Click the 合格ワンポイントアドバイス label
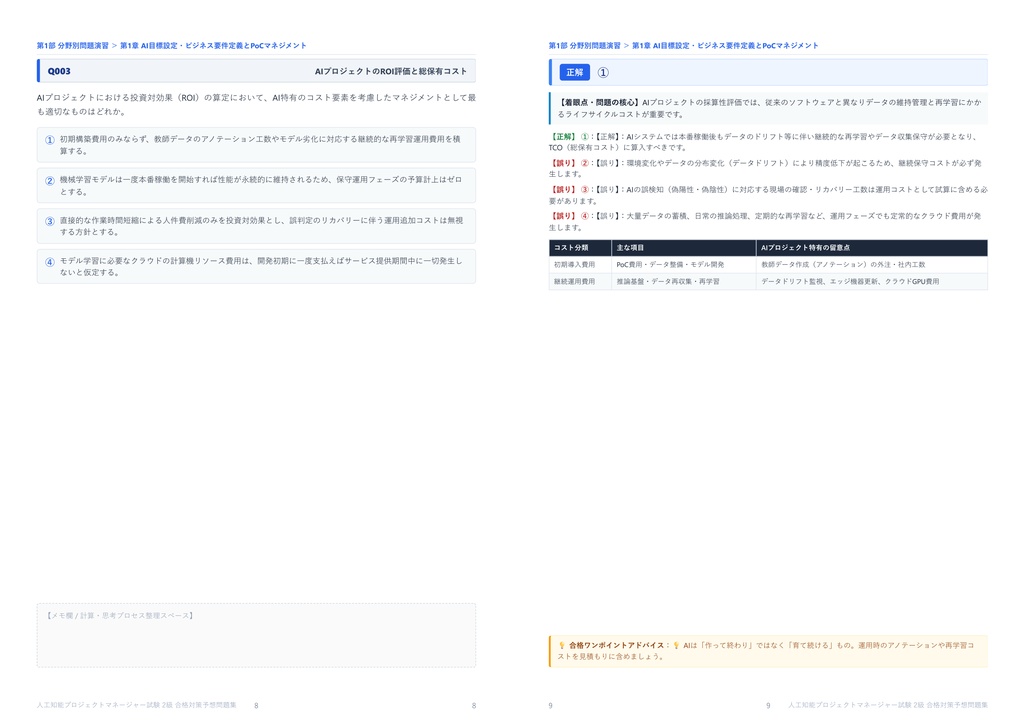Image resolution: width=1024 pixels, height=724 pixels. [x=616, y=645]
